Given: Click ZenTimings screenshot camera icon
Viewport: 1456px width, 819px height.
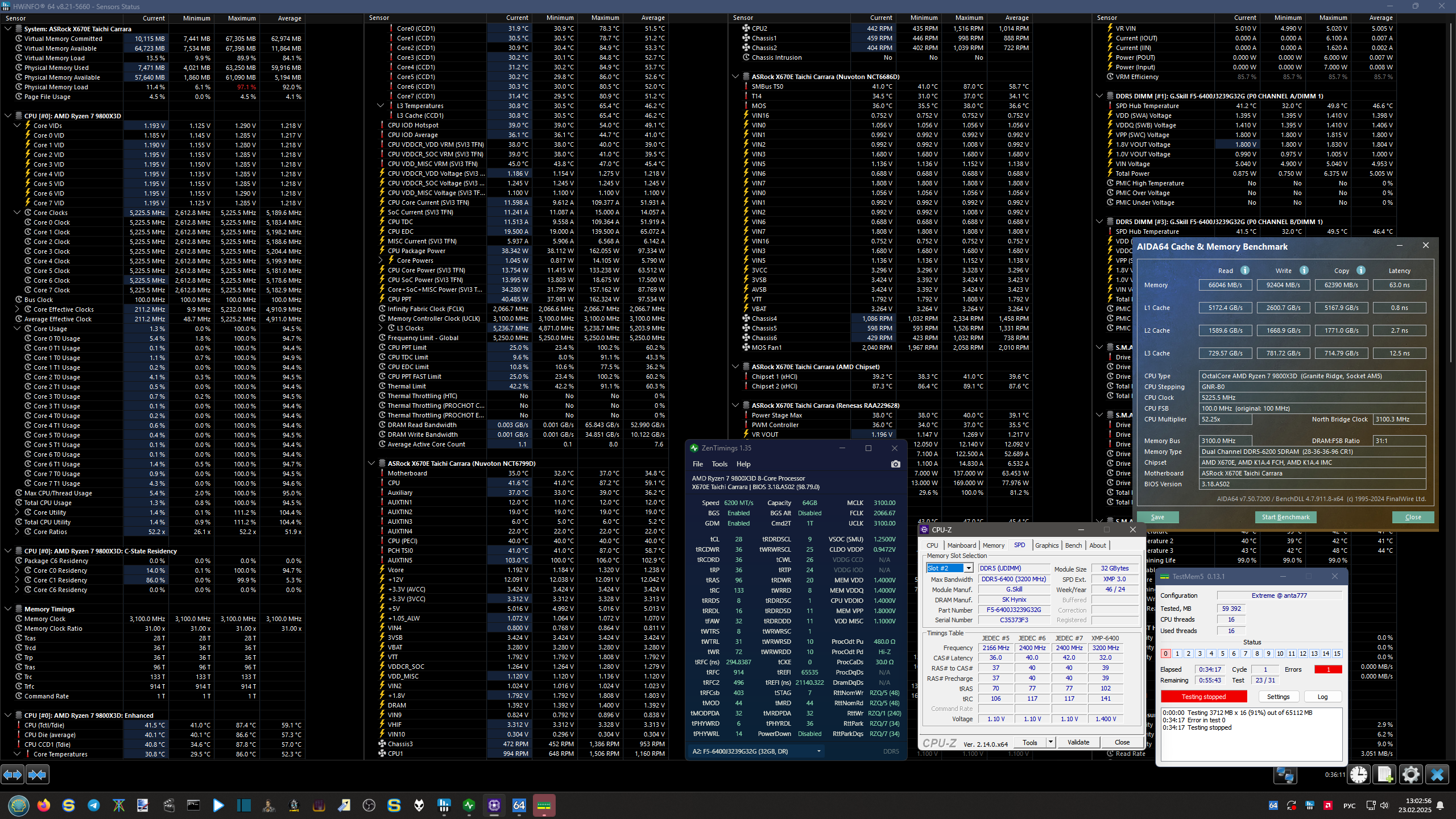Looking at the screenshot, I should [x=896, y=464].
